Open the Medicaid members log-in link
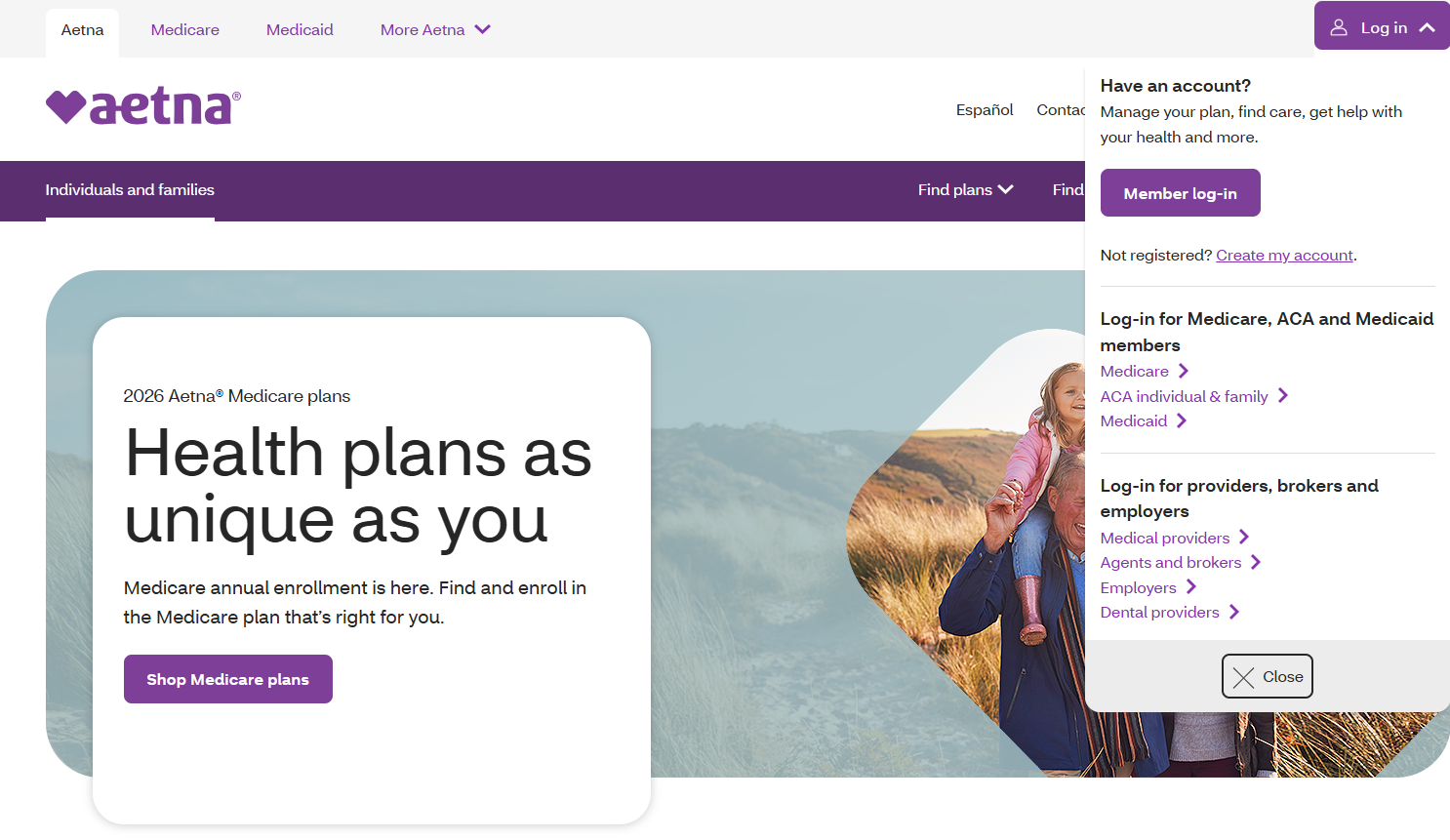 coord(1134,420)
